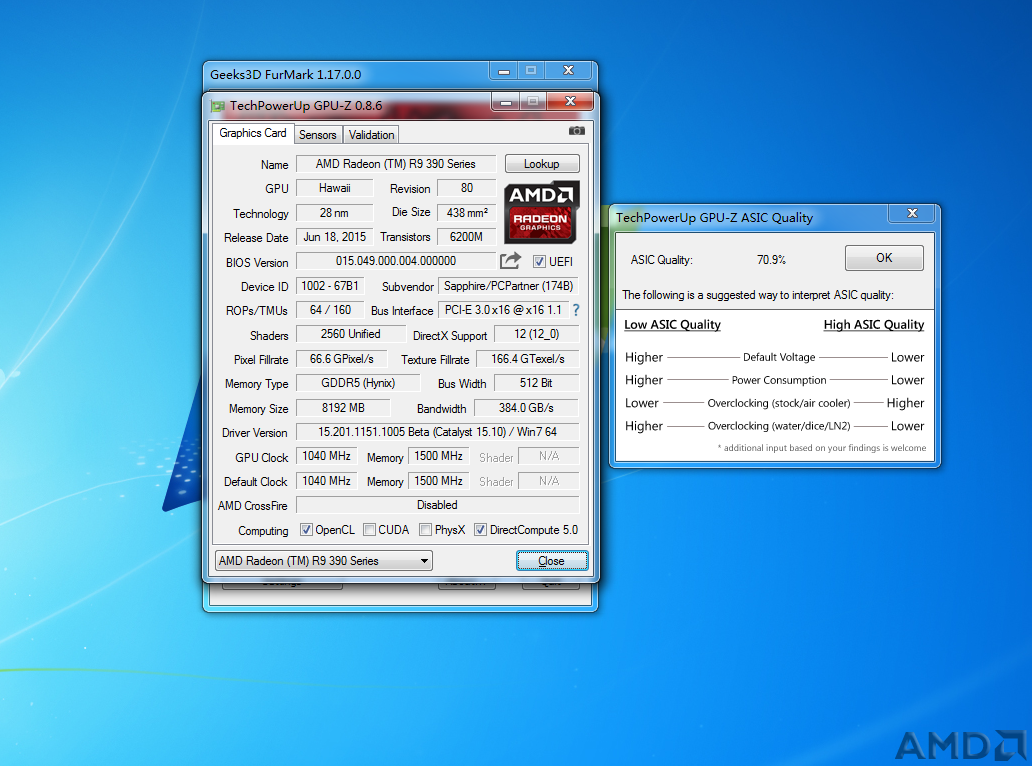This screenshot has height=766, width=1032.
Task: Enable the PhysX checkbox
Action: click(426, 530)
